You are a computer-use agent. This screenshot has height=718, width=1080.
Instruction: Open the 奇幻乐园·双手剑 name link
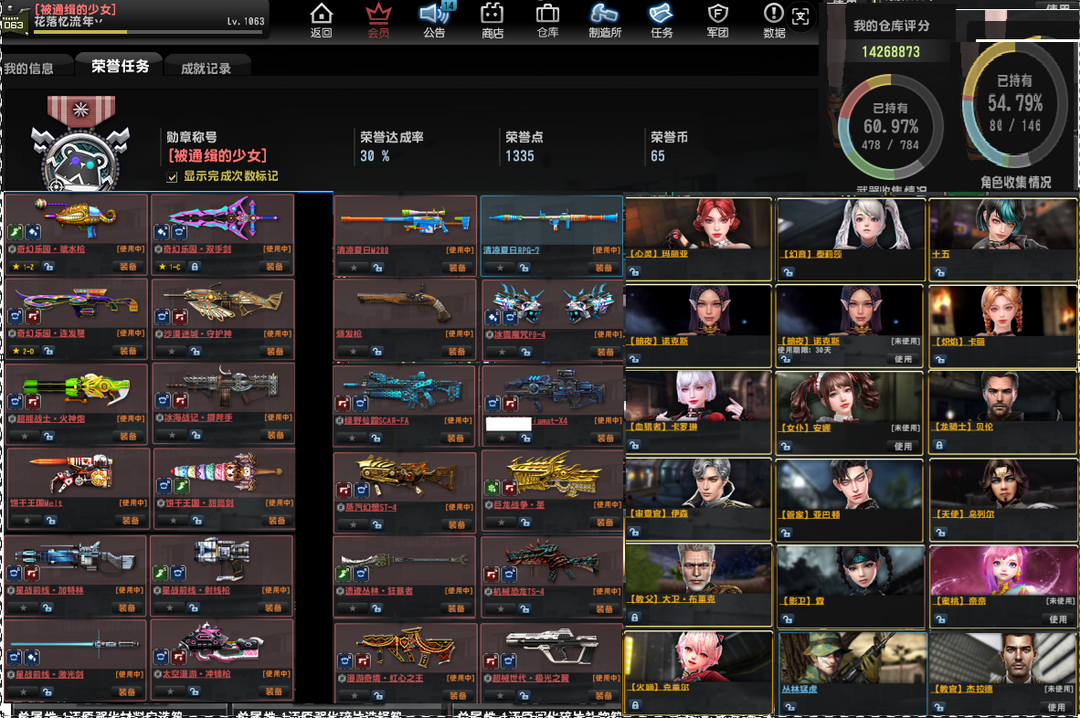(197, 249)
